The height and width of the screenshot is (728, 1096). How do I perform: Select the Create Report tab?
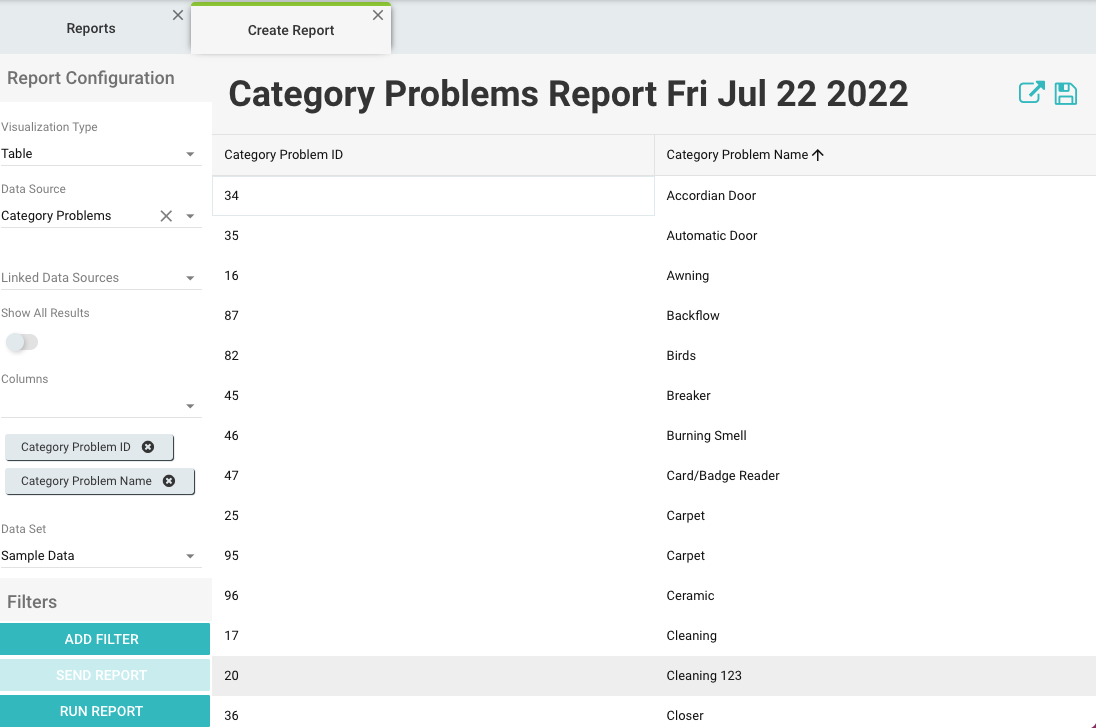click(291, 31)
